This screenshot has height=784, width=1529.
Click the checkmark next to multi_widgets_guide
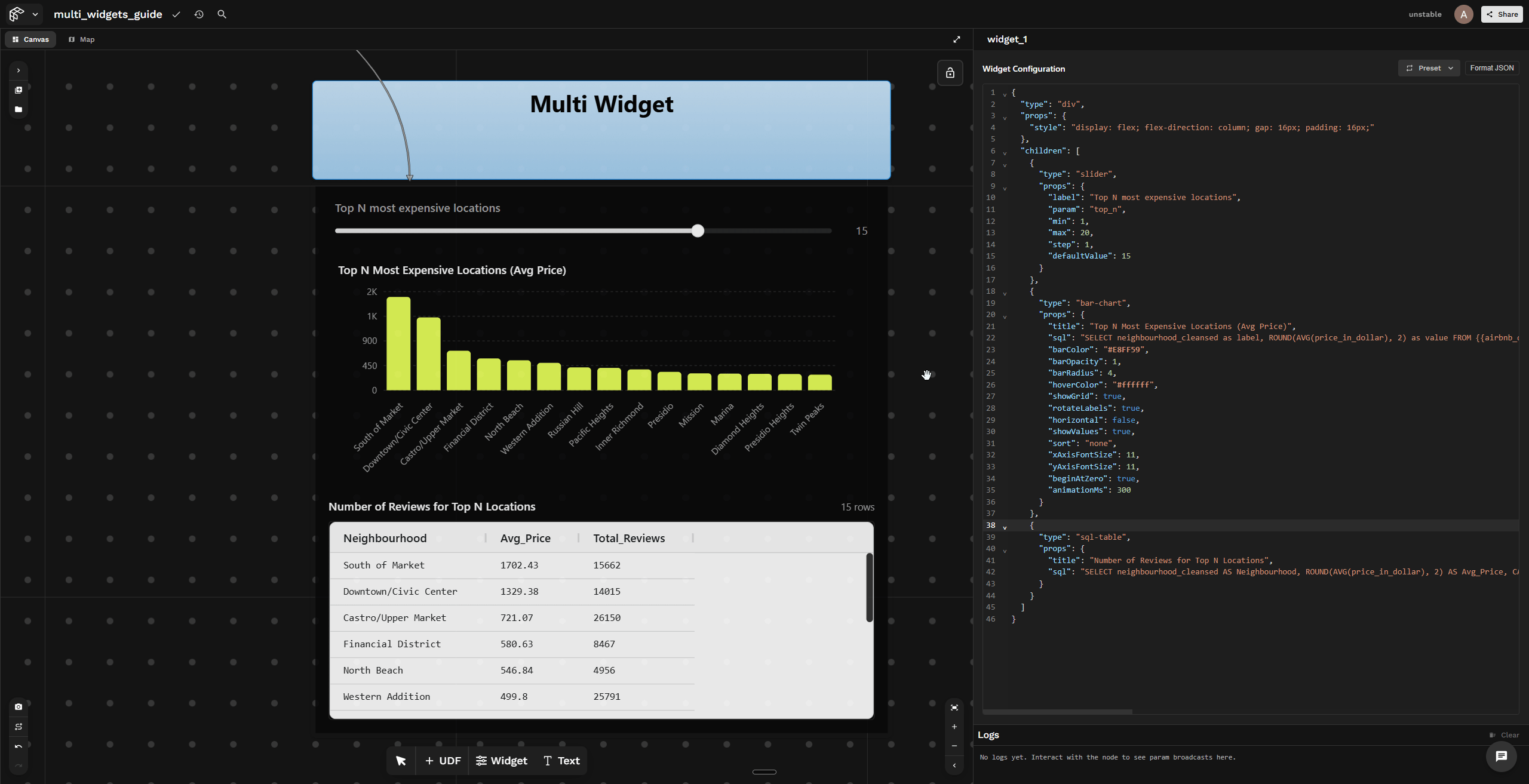coord(176,14)
